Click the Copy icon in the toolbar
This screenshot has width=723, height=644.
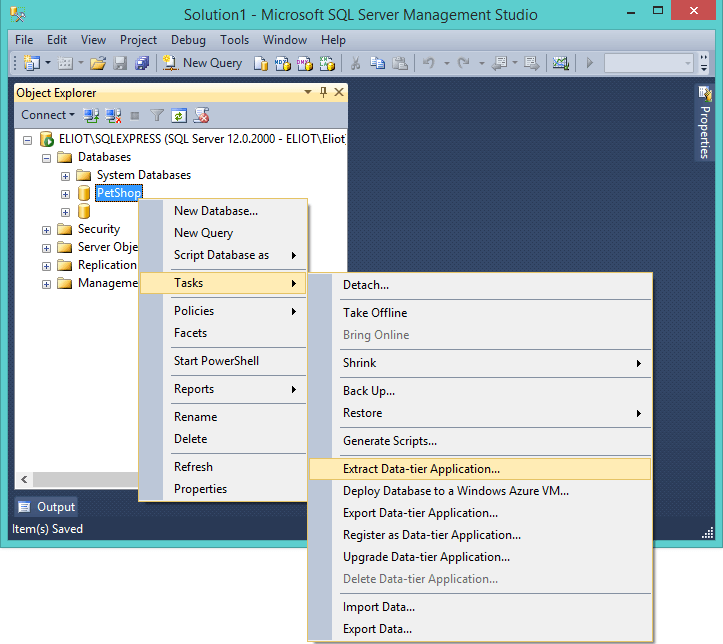coord(378,63)
